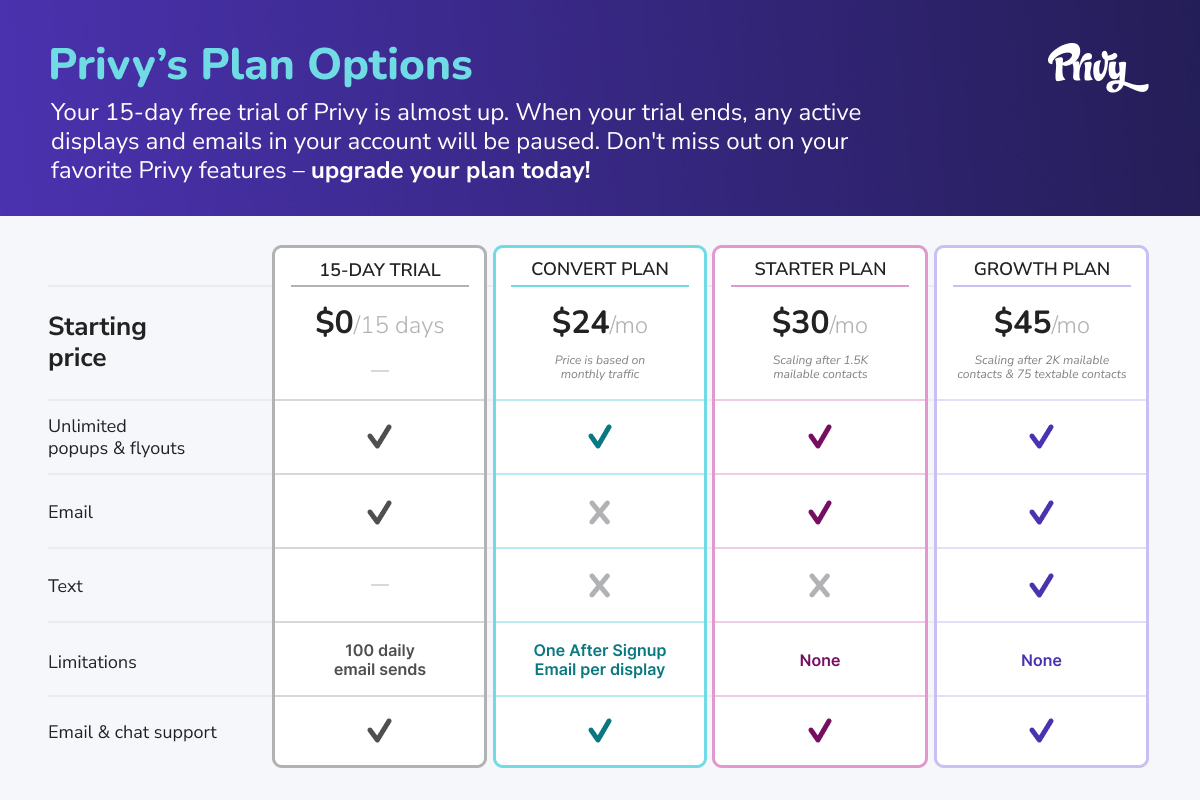This screenshot has width=1200, height=800.
Task: Click Growth Plan's Email checkmark
Action: (x=1041, y=513)
